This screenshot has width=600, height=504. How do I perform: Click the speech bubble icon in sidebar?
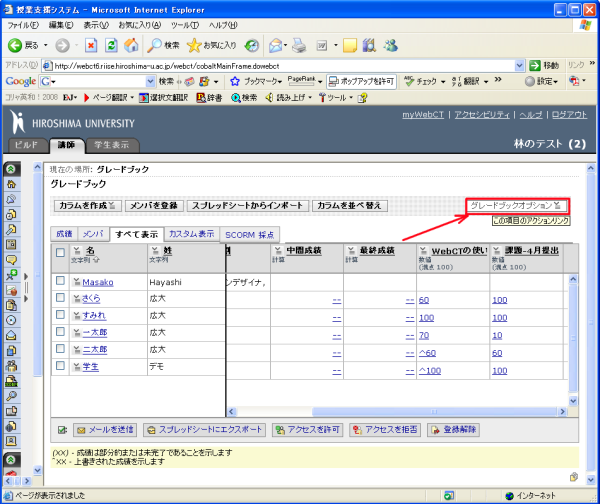(11, 260)
